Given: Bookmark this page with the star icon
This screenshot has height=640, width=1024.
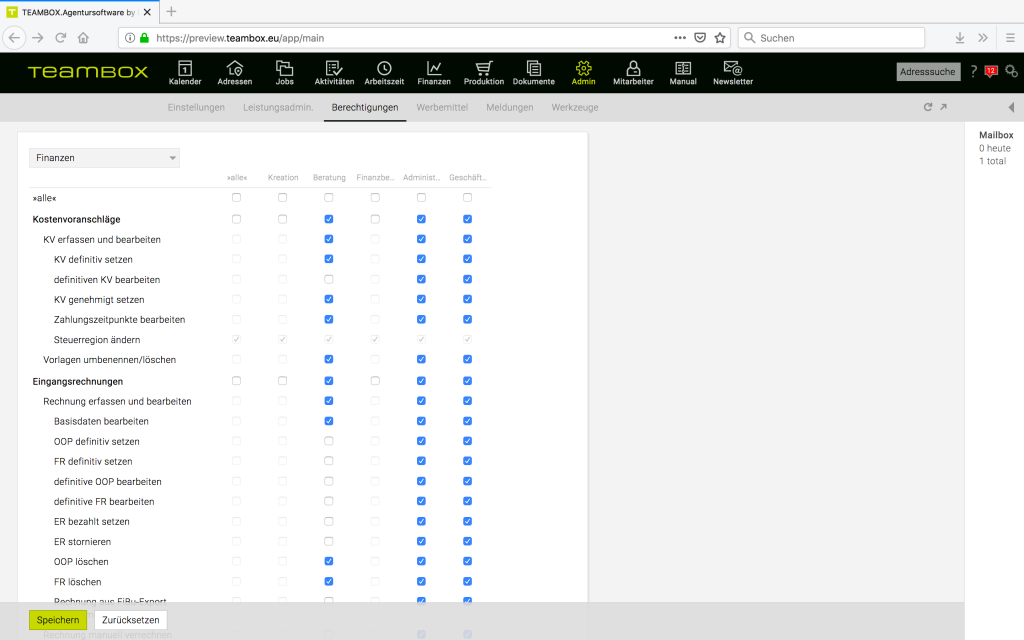Looking at the screenshot, I should [x=720, y=38].
